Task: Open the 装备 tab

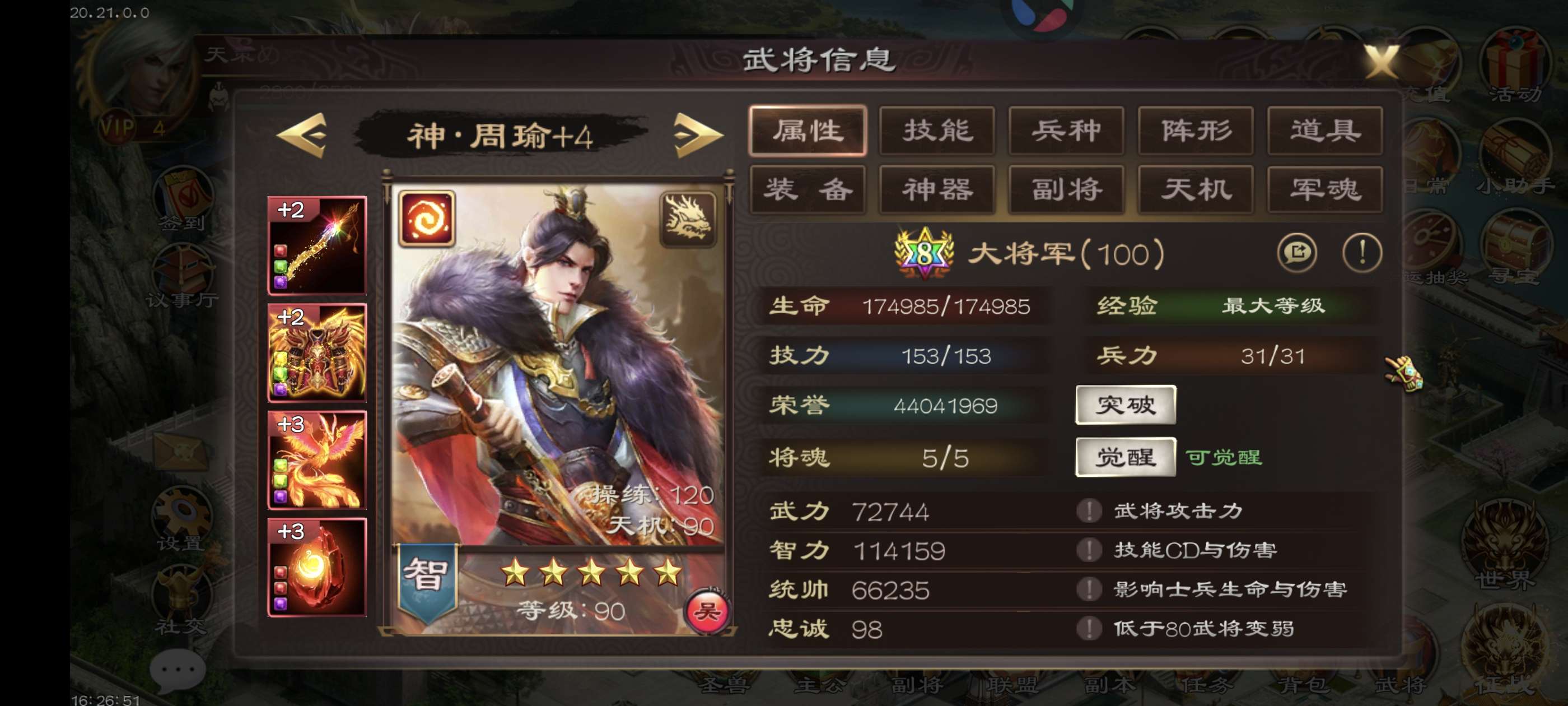Action: pos(808,189)
